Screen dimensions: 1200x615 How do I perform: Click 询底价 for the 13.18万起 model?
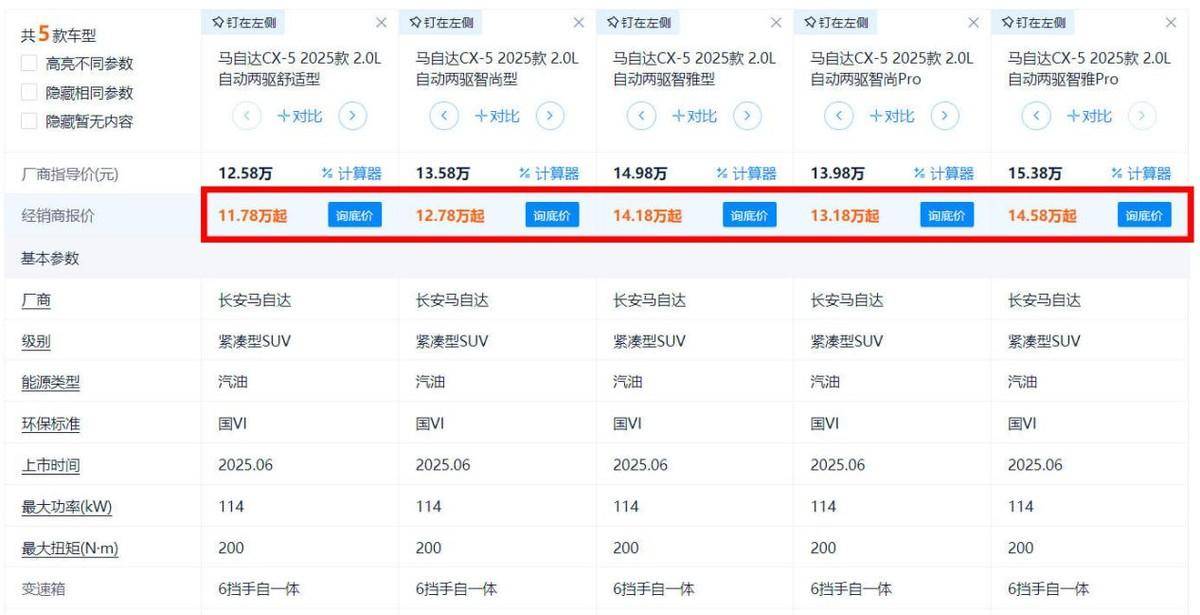click(x=947, y=215)
